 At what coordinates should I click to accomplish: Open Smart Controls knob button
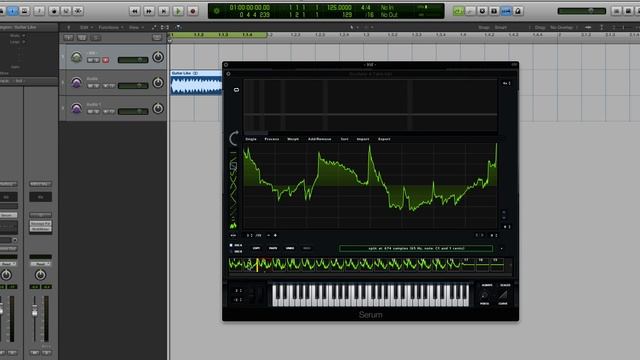53,11
